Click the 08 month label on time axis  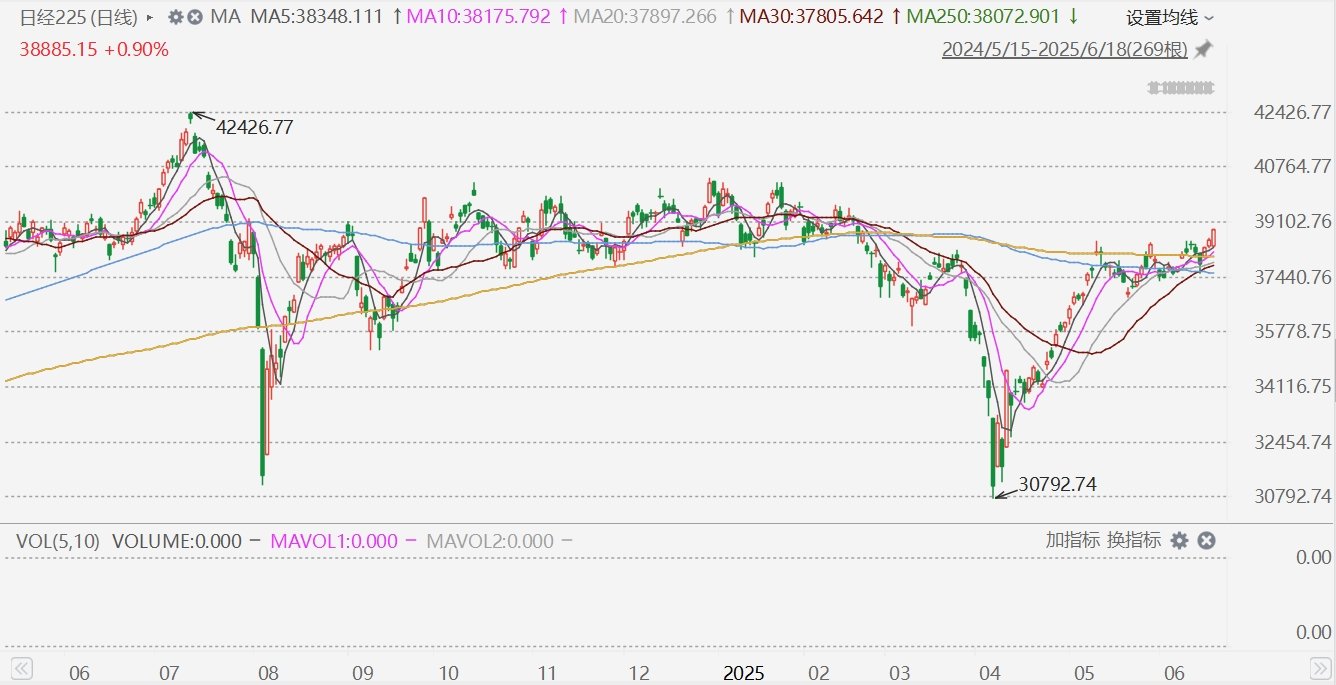tap(267, 673)
